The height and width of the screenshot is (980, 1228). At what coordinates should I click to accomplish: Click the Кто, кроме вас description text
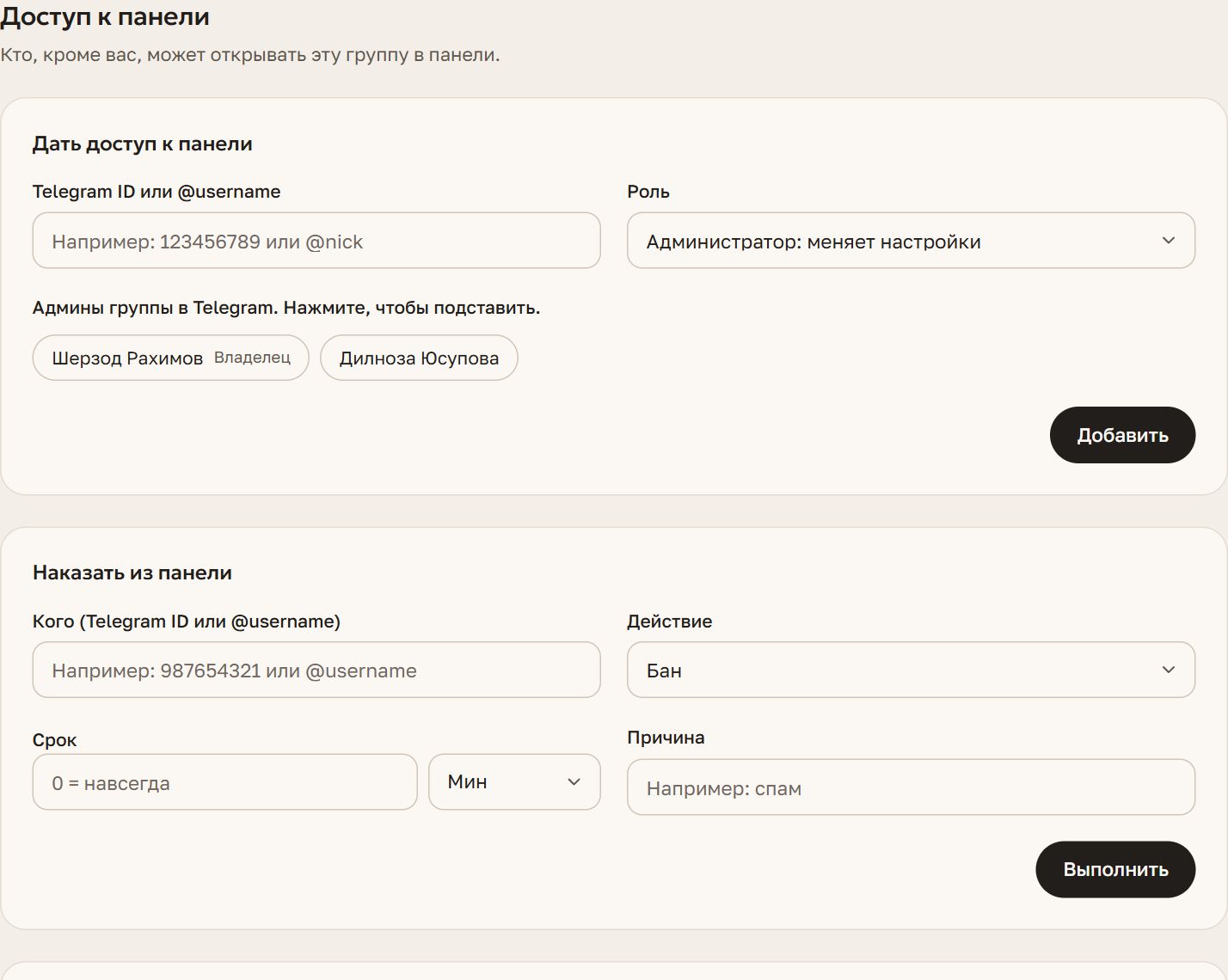coord(250,55)
